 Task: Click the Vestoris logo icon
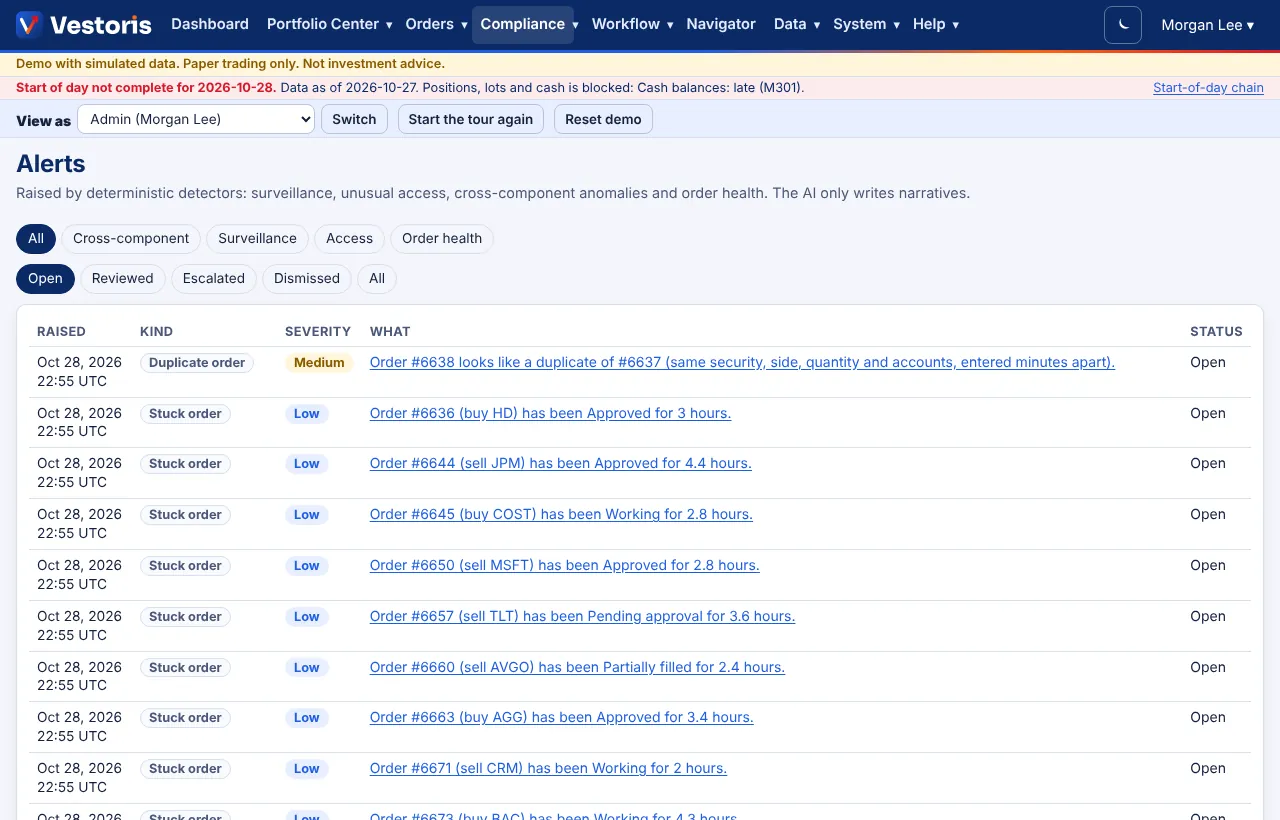pyautogui.click(x=29, y=25)
